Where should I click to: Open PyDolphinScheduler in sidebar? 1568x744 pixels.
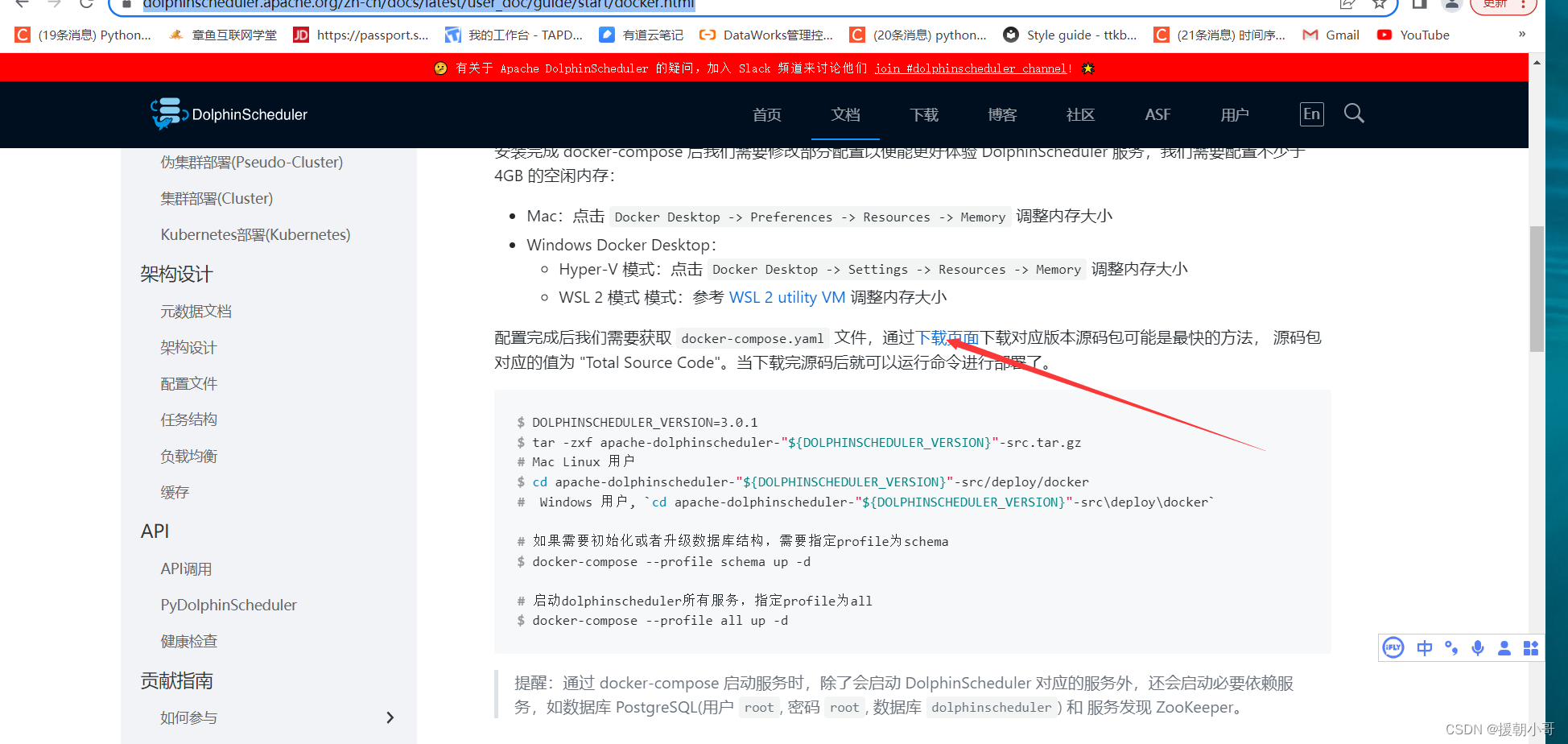coord(229,605)
